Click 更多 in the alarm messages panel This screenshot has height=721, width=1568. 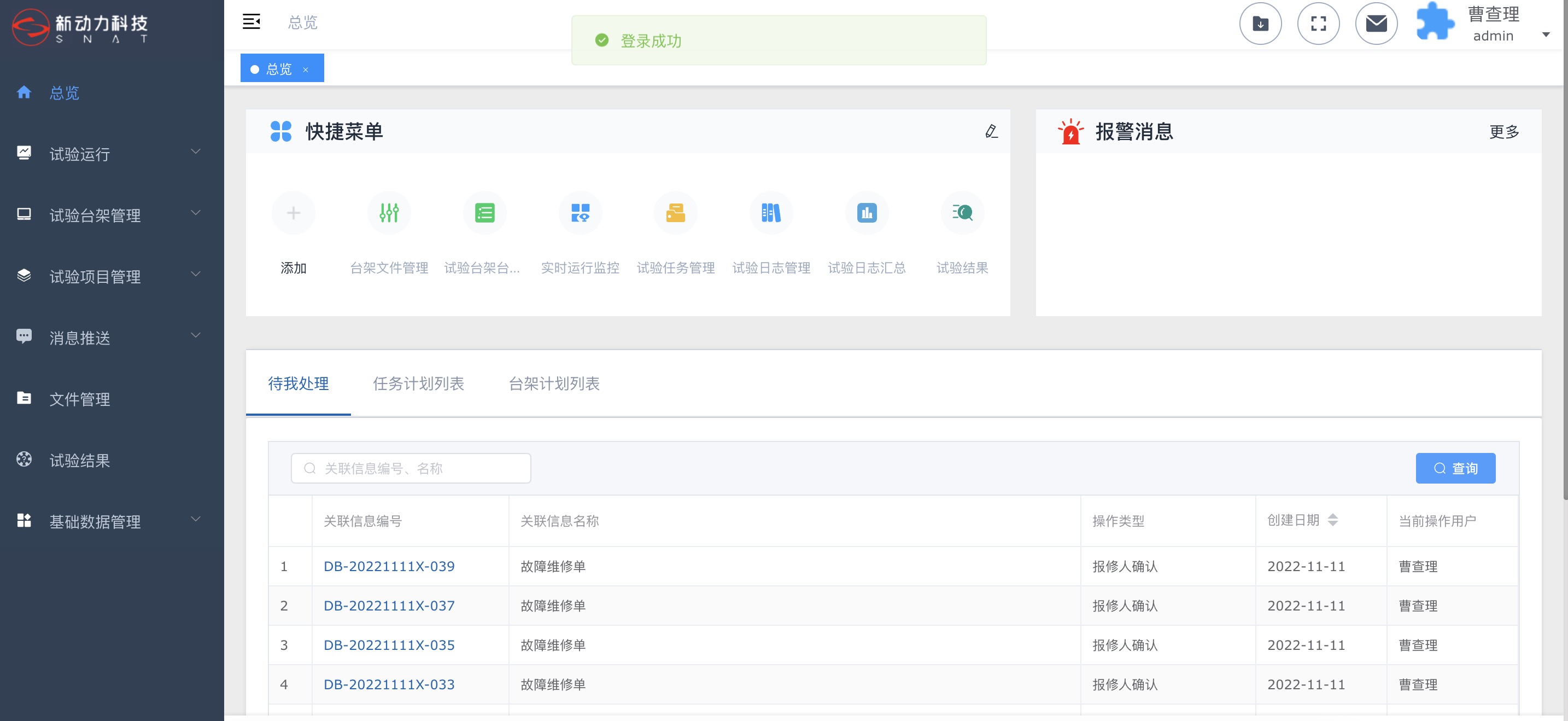click(1504, 131)
